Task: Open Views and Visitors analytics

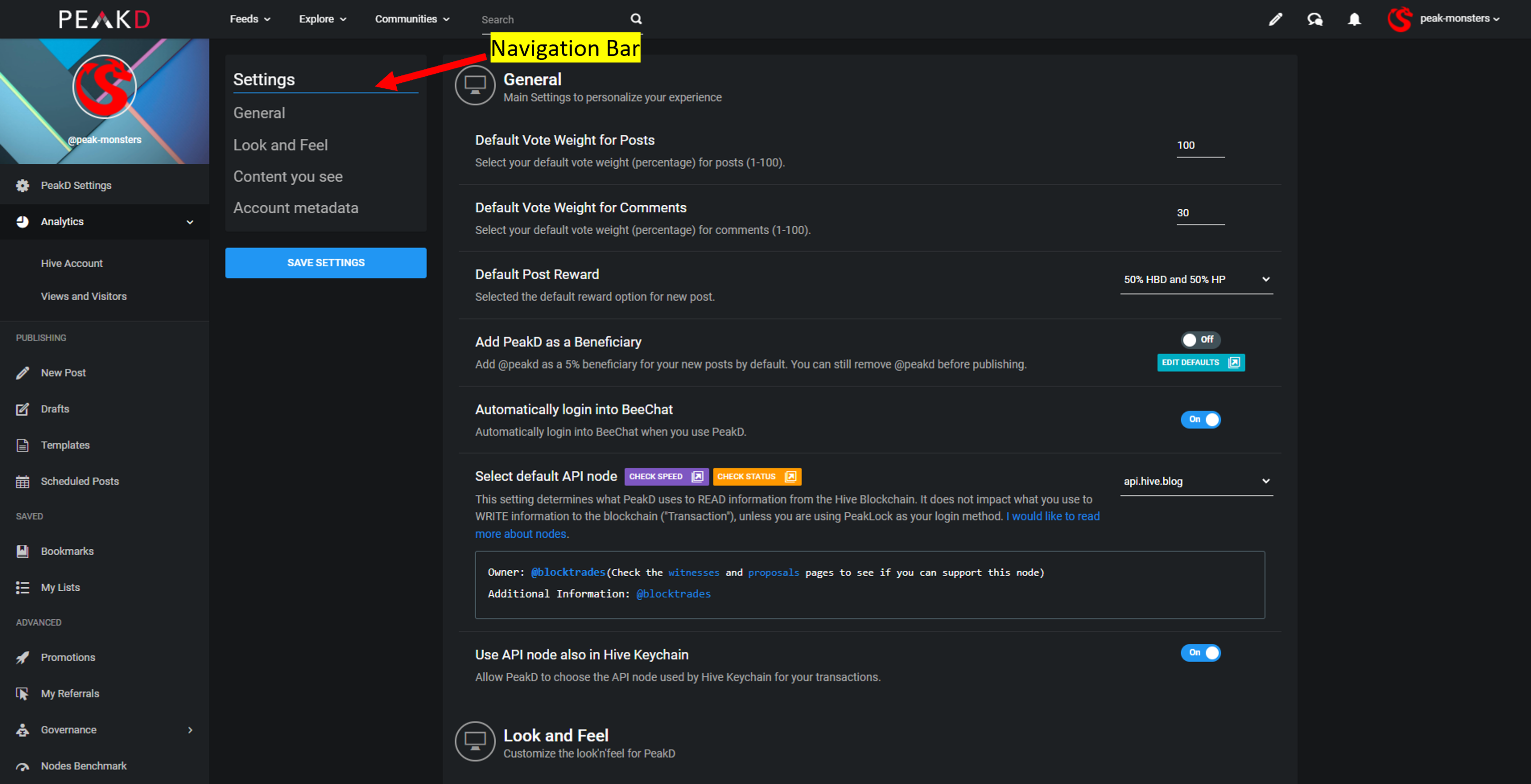Action: pyautogui.click(x=84, y=297)
